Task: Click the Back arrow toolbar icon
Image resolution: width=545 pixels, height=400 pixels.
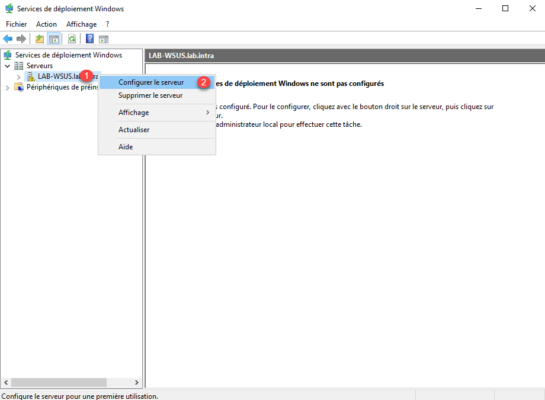Action: pyautogui.click(x=8, y=39)
